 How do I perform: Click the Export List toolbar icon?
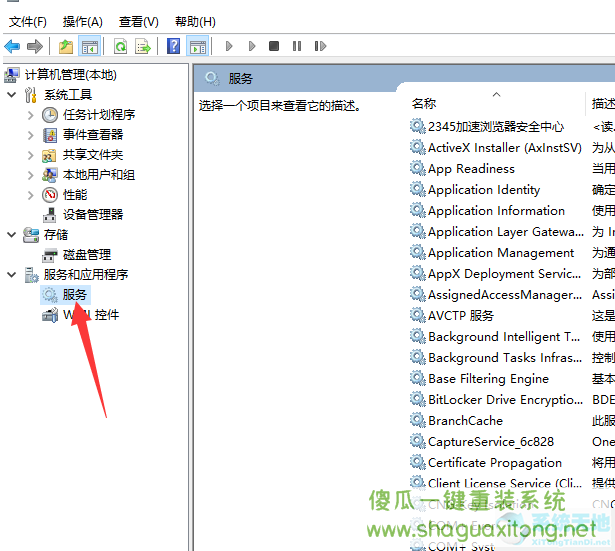coord(143,46)
